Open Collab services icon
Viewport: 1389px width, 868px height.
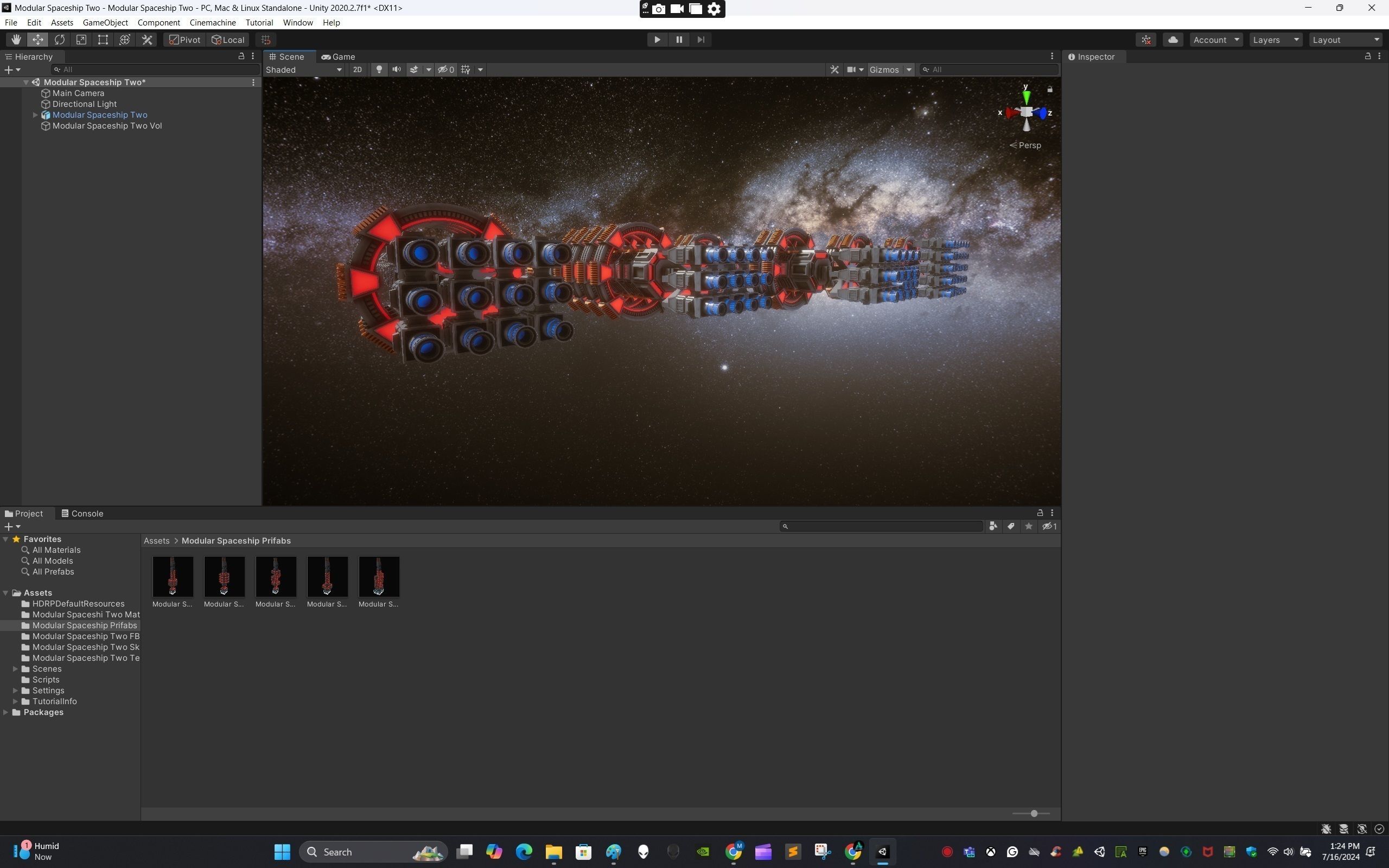(x=1146, y=40)
